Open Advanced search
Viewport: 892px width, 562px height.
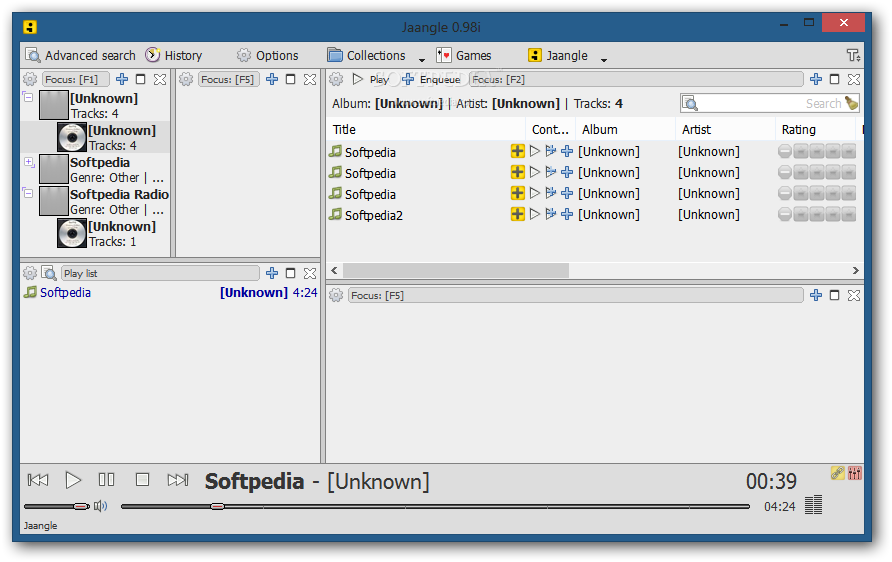80,55
